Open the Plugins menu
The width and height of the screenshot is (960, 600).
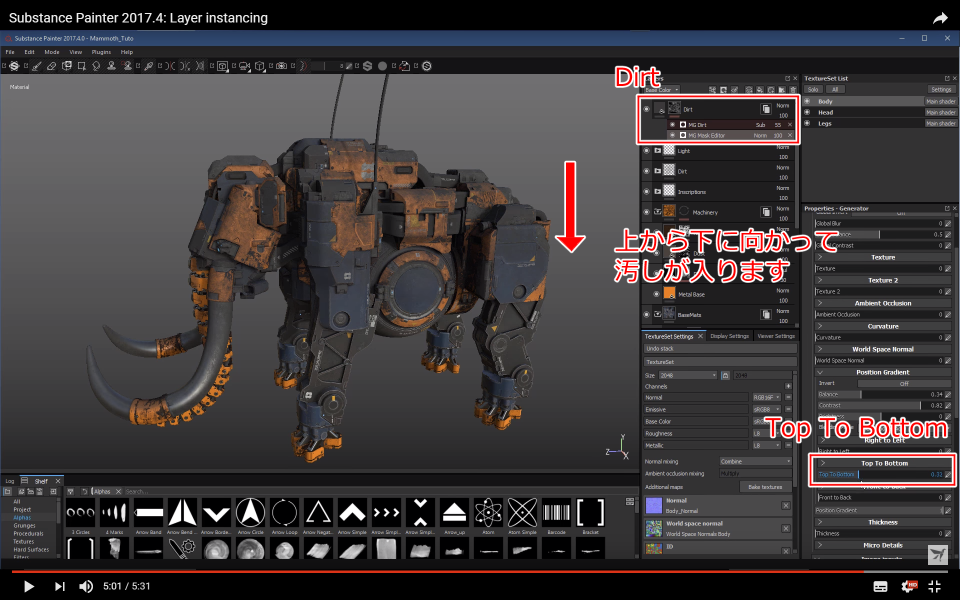[x=101, y=52]
